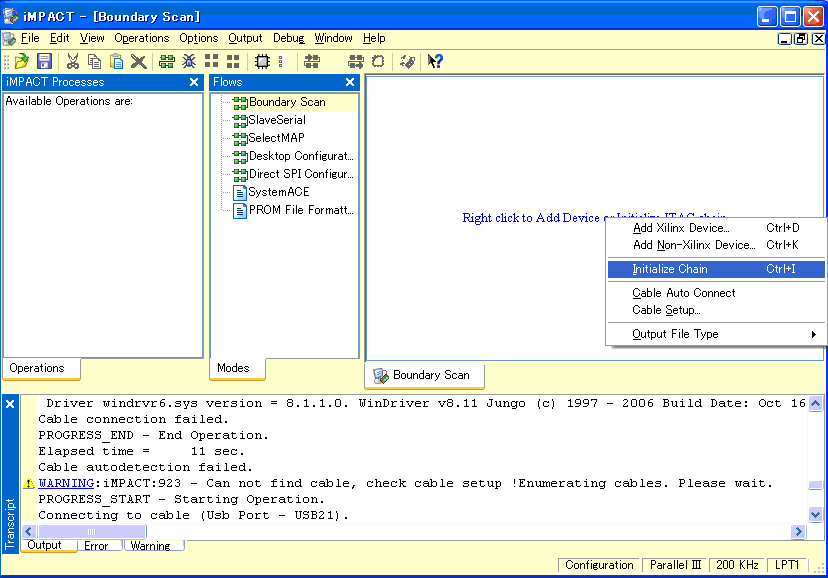Image resolution: width=828 pixels, height=578 pixels.
Task: Open the View menu
Action: click(92, 39)
